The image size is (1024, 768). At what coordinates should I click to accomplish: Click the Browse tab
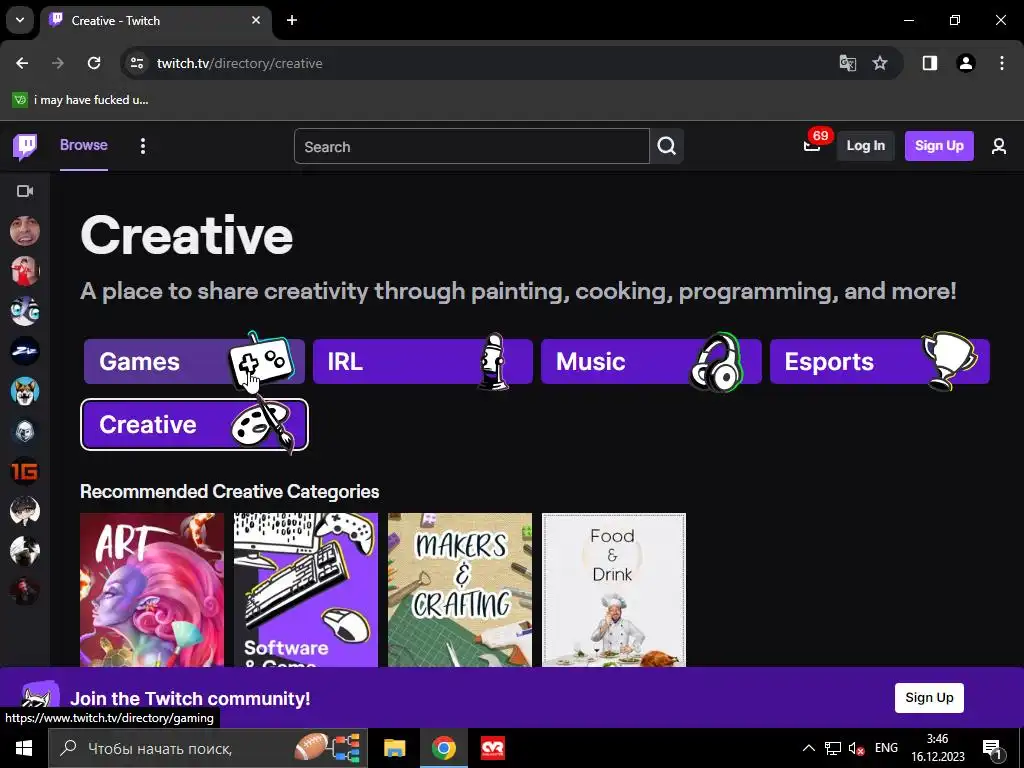click(x=84, y=145)
